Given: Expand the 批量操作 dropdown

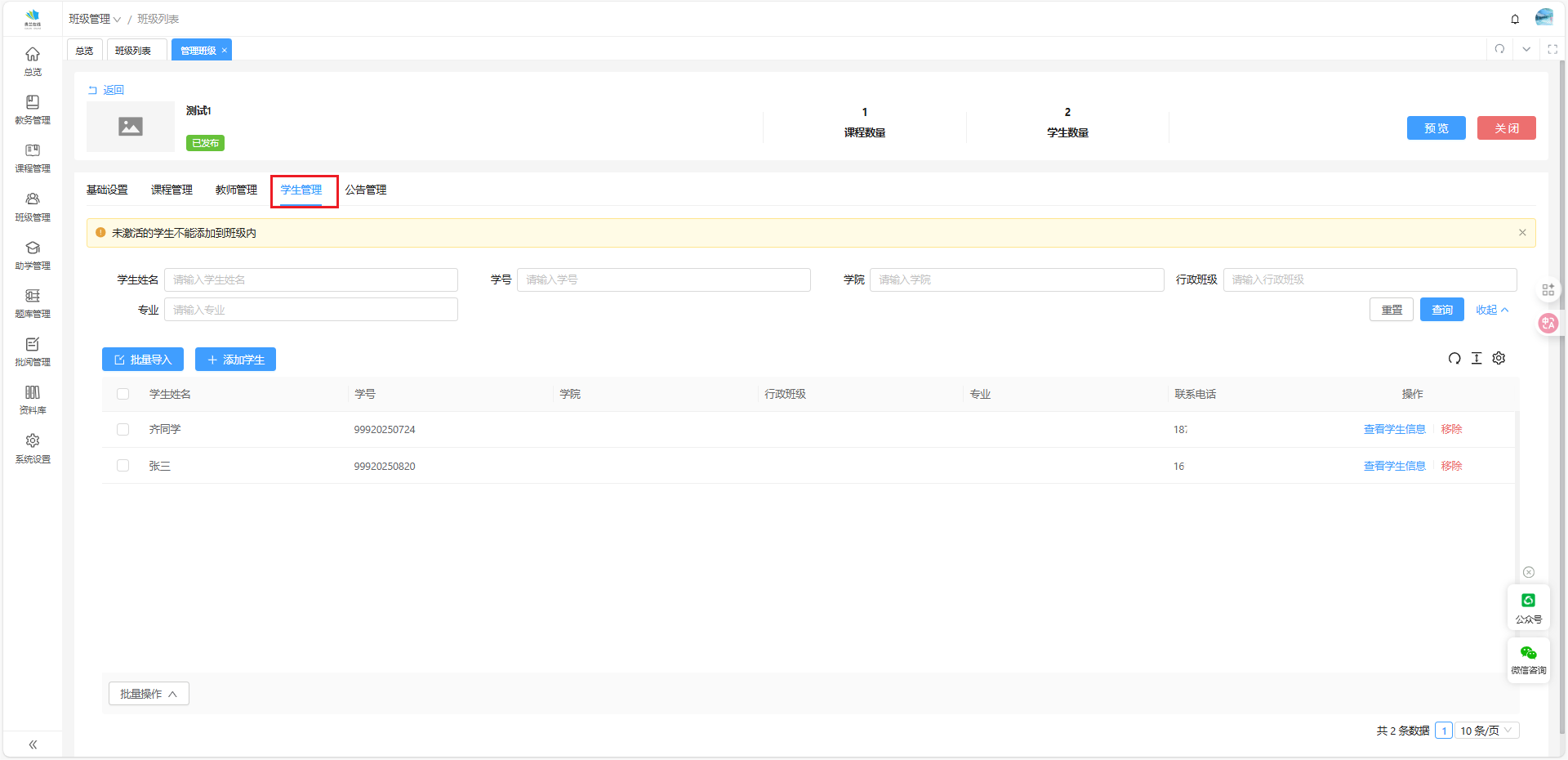Looking at the screenshot, I should click(149, 694).
